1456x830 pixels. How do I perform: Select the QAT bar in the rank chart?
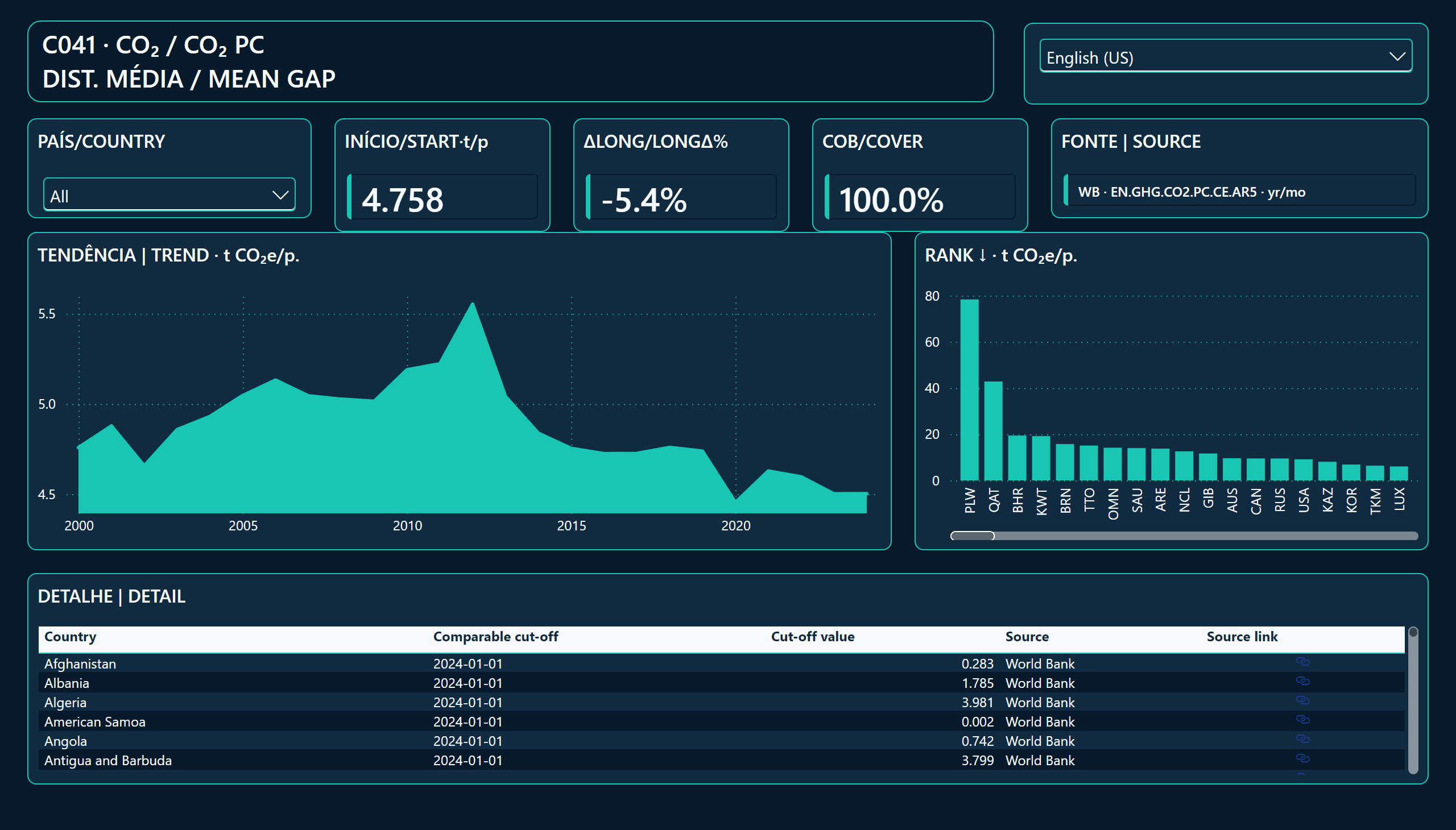pos(994,431)
